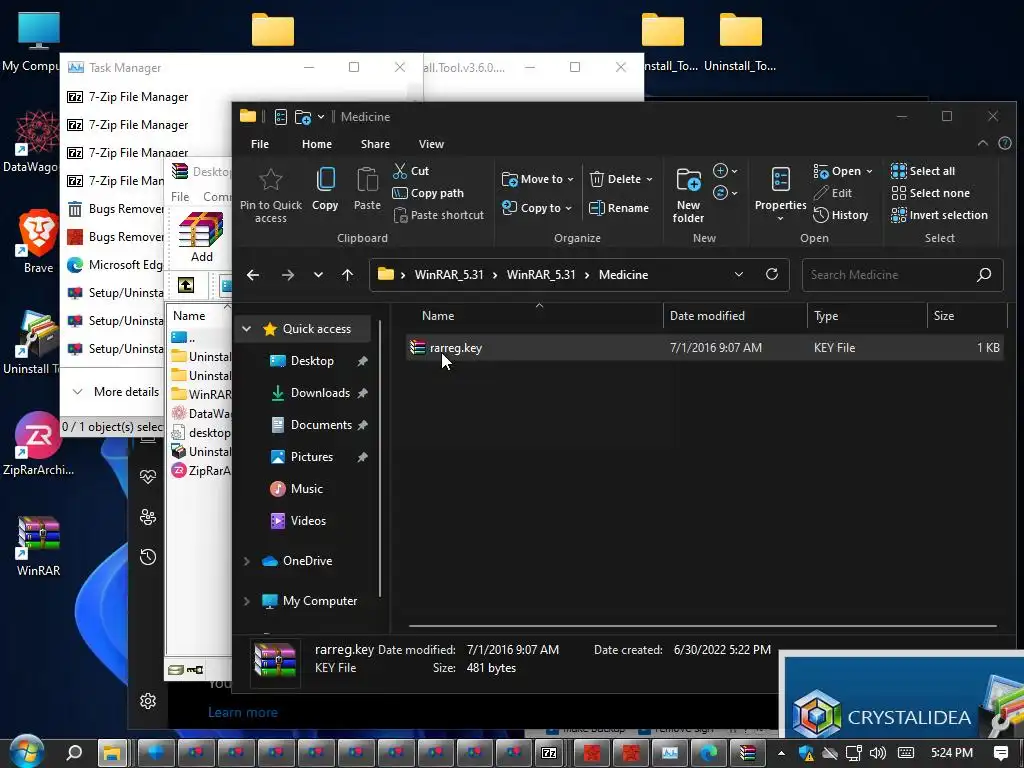Screen dimensions: 1024x768
Task: Select Microsoft Edge in Task Manager
Action: [115, 264]
